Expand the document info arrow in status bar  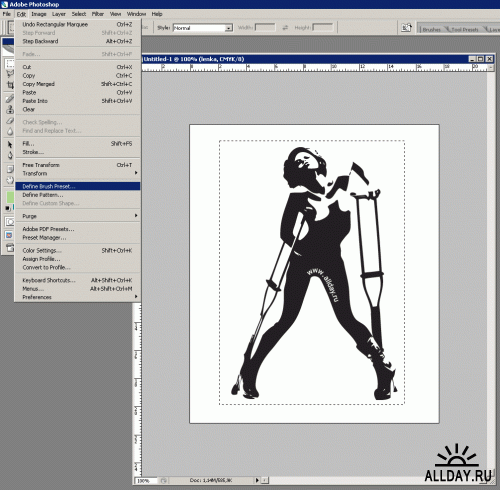click(257, 480)
